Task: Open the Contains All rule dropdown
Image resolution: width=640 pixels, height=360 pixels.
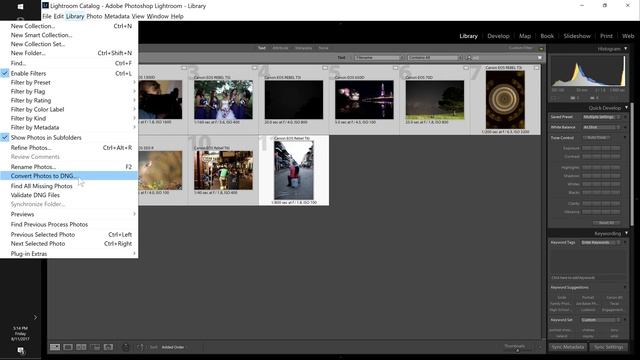Action: tap(434, 58)
